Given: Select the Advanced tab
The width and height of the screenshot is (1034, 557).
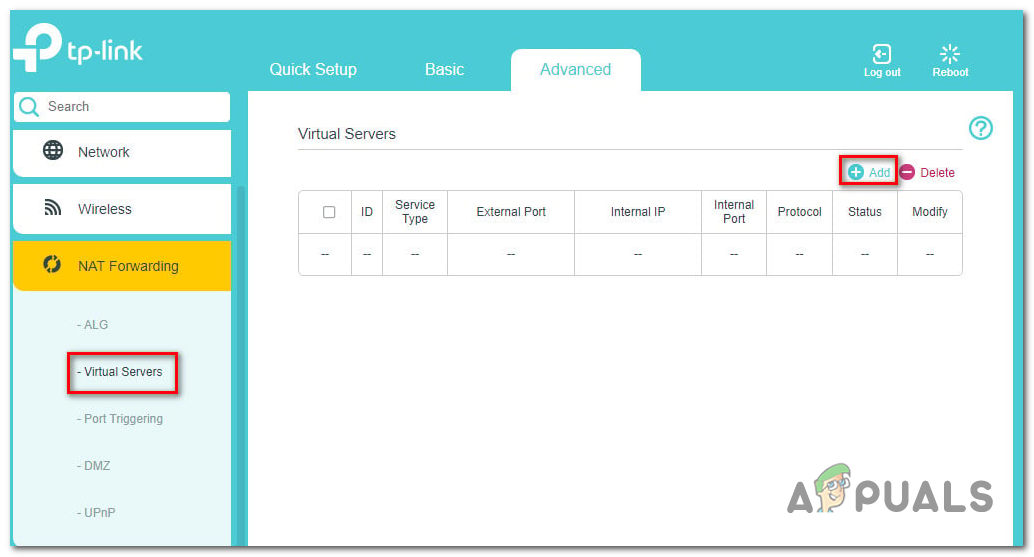Looking at the screenshot, I should [x=576, y=69].
